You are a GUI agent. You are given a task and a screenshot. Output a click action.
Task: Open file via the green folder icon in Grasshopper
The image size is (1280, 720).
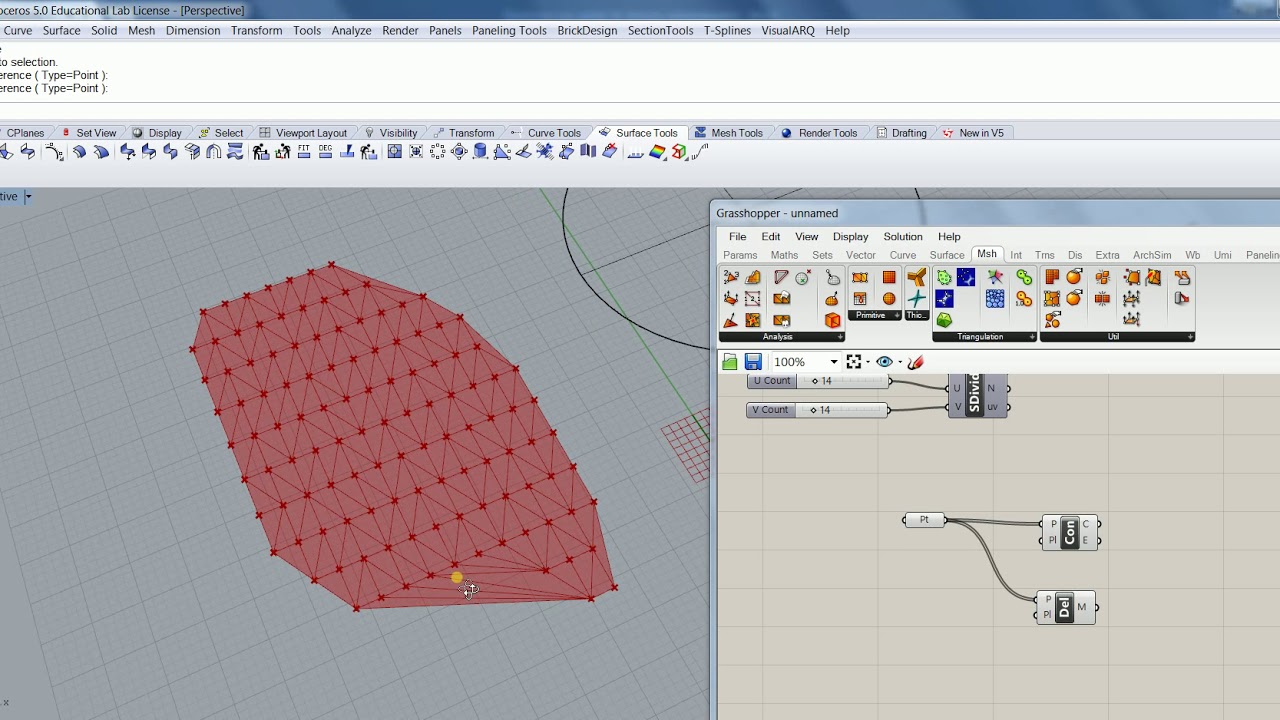730,362
